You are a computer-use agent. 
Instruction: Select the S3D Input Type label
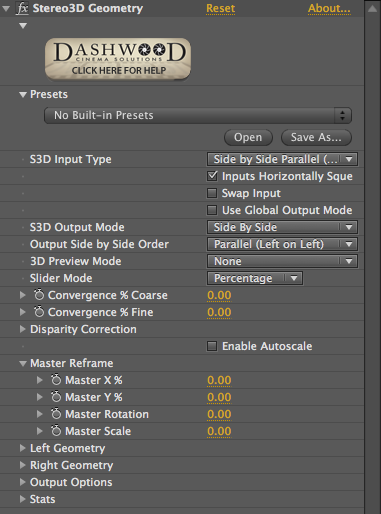coord(70,159)
